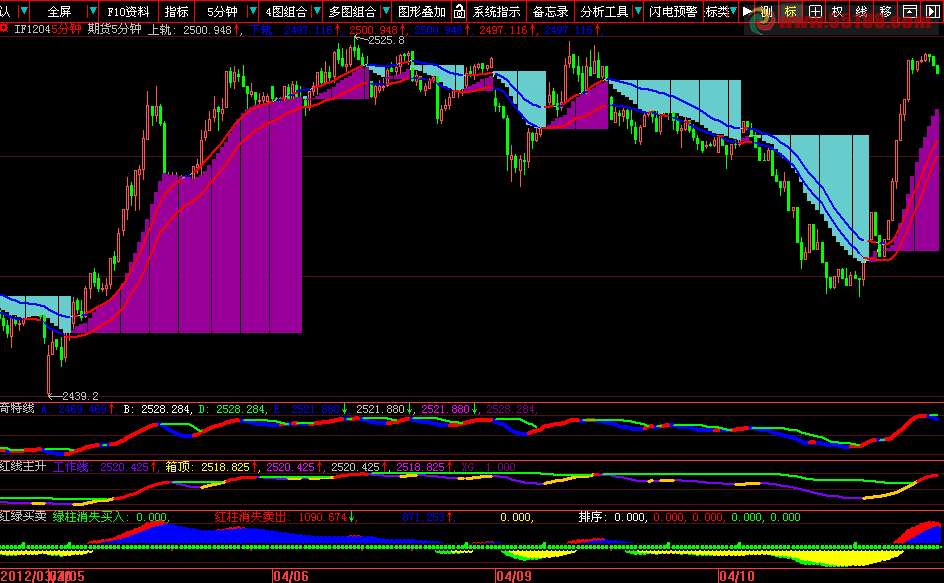The image size is (944, 583).
Task: Click the 权 toolbar icon
Action: pos(837,11)
